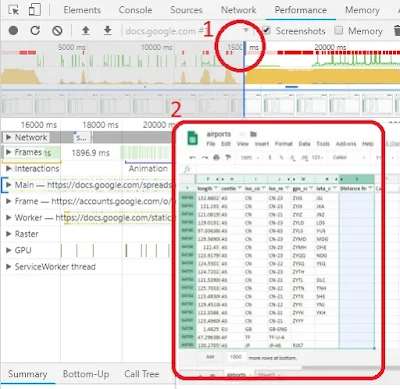This screenshot has width=400, height=389.
Task: Select the airports sheet tab at bottom
Action: pyautogui.click(x=236, y=375)
